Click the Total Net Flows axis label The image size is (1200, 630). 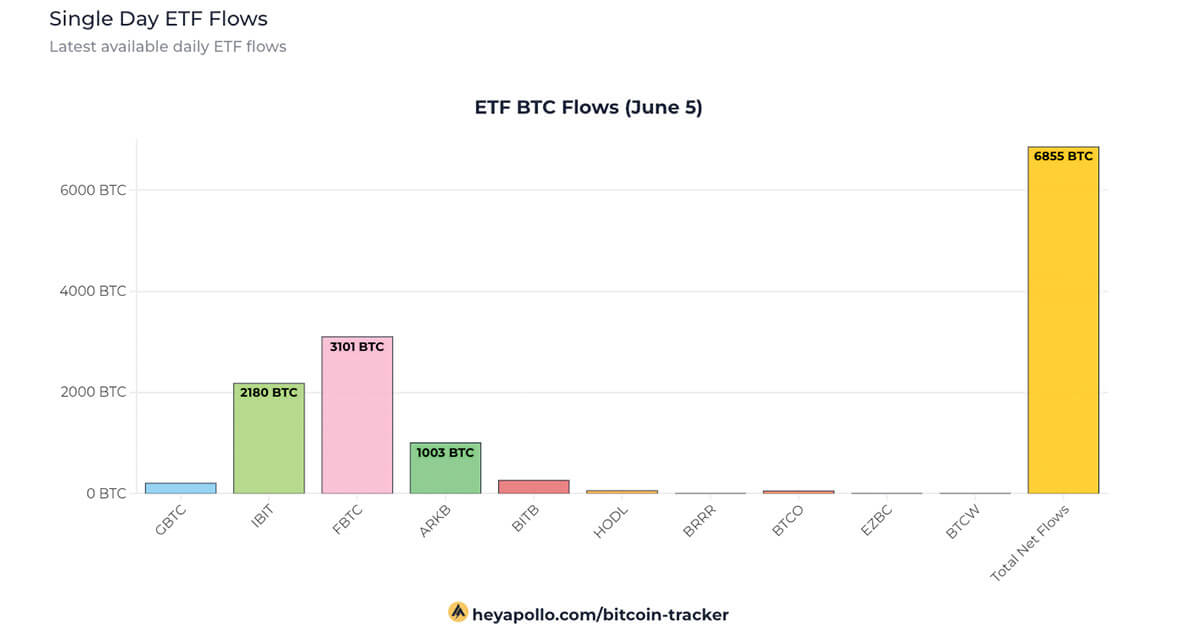coord(1030,544)
